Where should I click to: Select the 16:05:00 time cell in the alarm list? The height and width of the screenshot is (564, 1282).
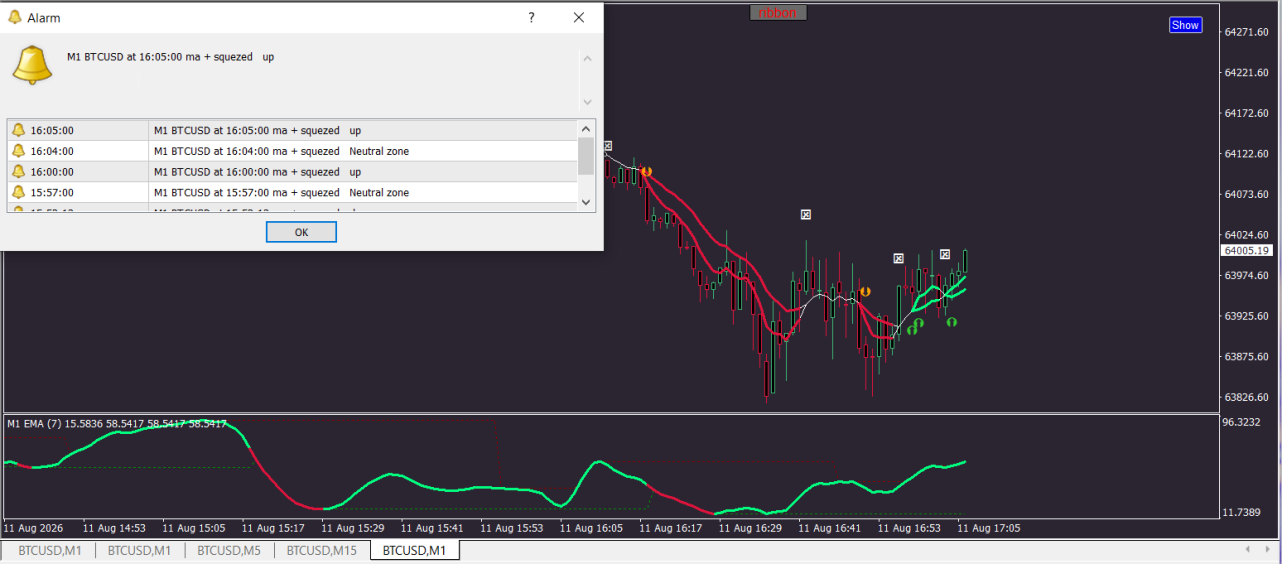tap(78, 130)
